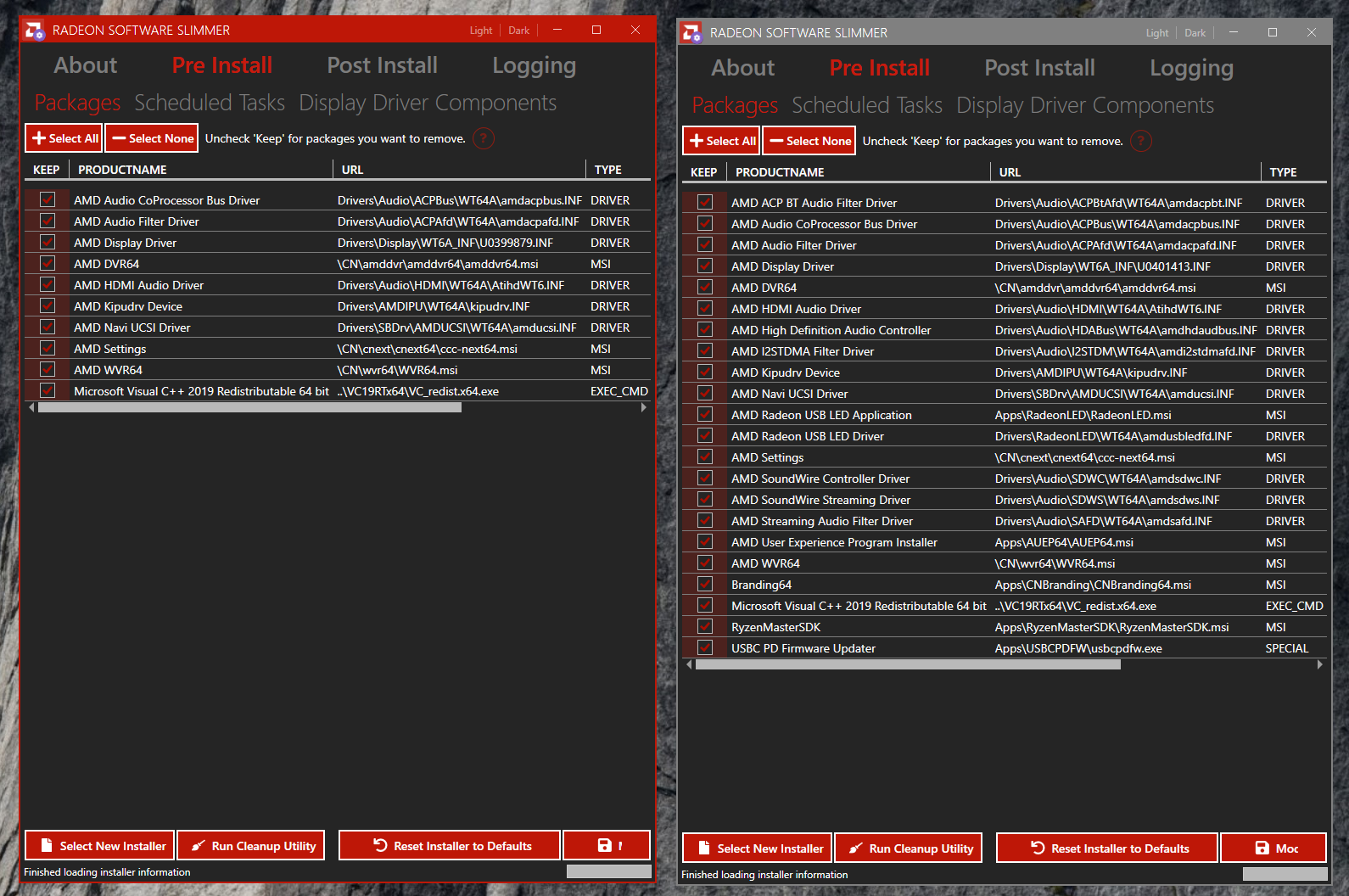Switch to Dark theme in gray-titled window
Screen dimensions: 1349x896
(x=1195, y=33)
